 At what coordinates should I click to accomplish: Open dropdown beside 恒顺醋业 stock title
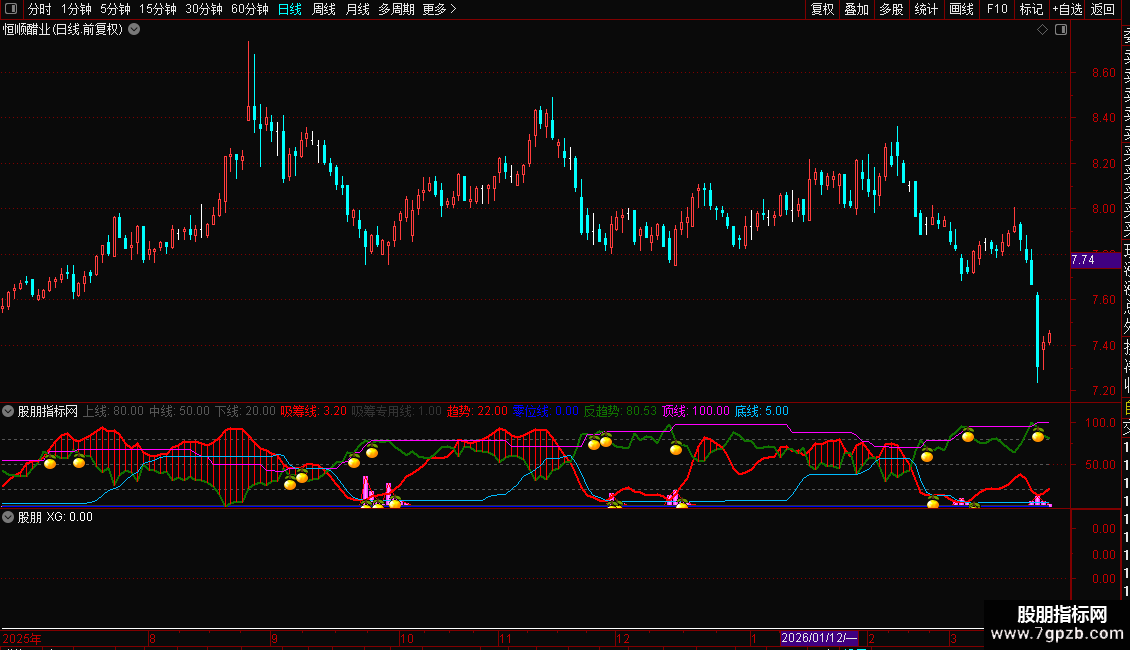pyautogui.click(x=134, y=30)
